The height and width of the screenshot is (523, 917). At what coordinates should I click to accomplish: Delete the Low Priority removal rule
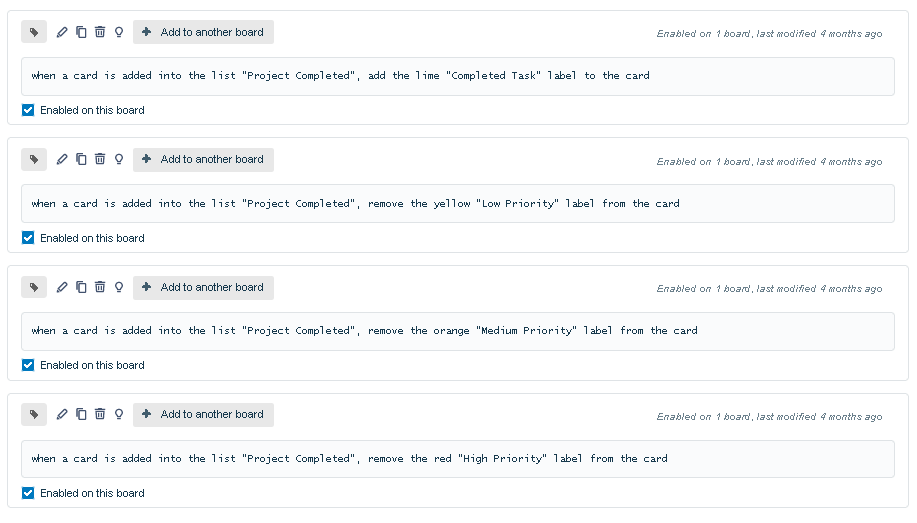100,159
